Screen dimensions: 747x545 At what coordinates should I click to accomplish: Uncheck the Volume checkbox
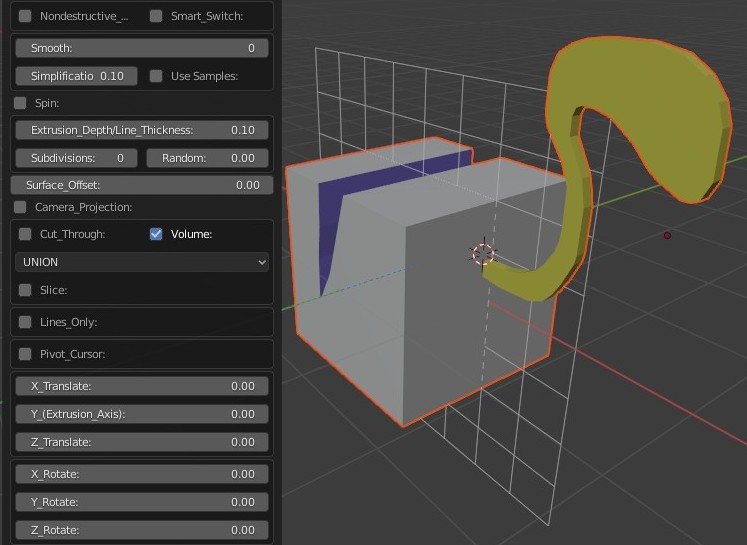click(156, 234)
